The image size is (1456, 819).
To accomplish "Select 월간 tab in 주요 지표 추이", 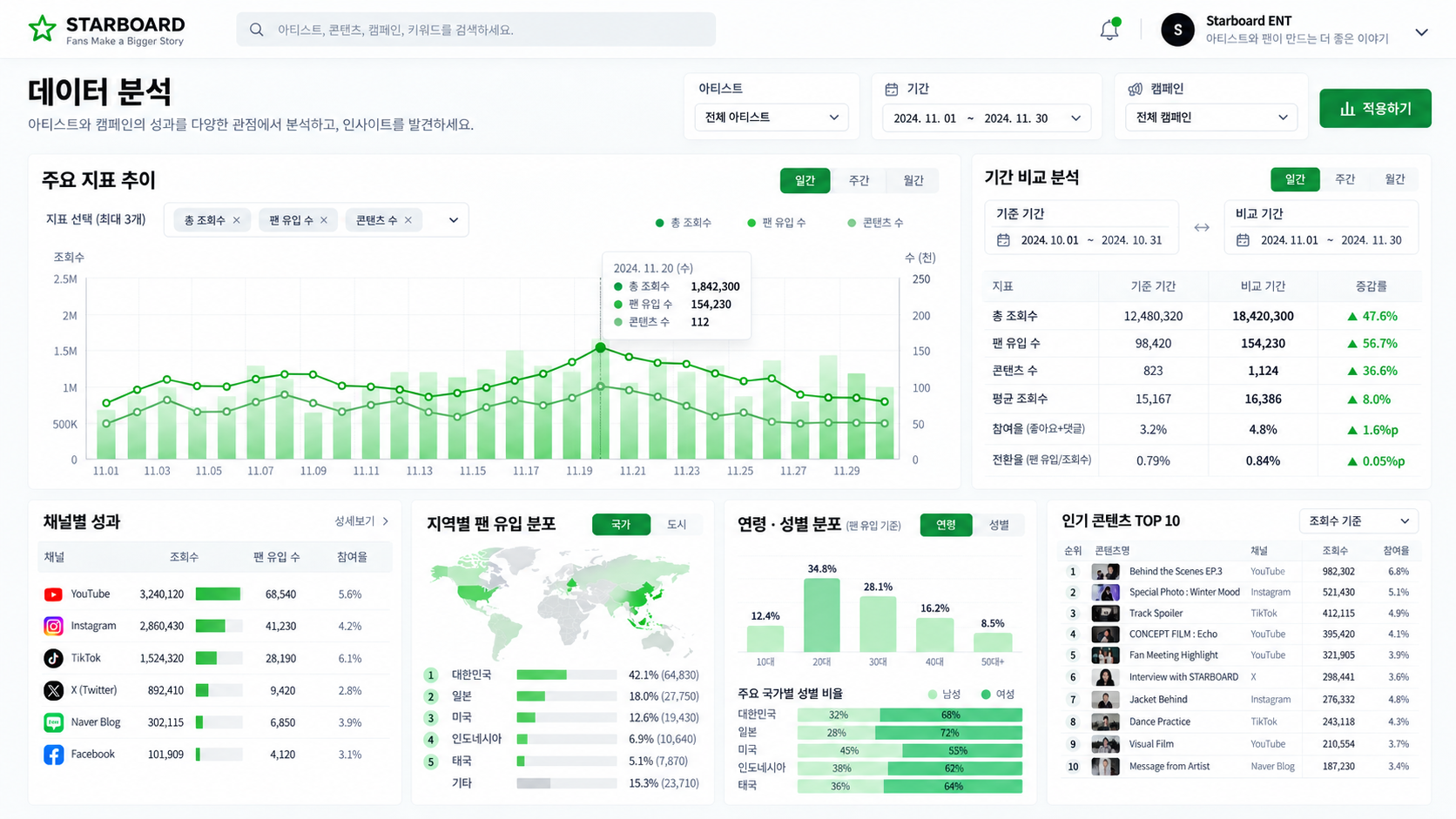I will coord(913,180).
